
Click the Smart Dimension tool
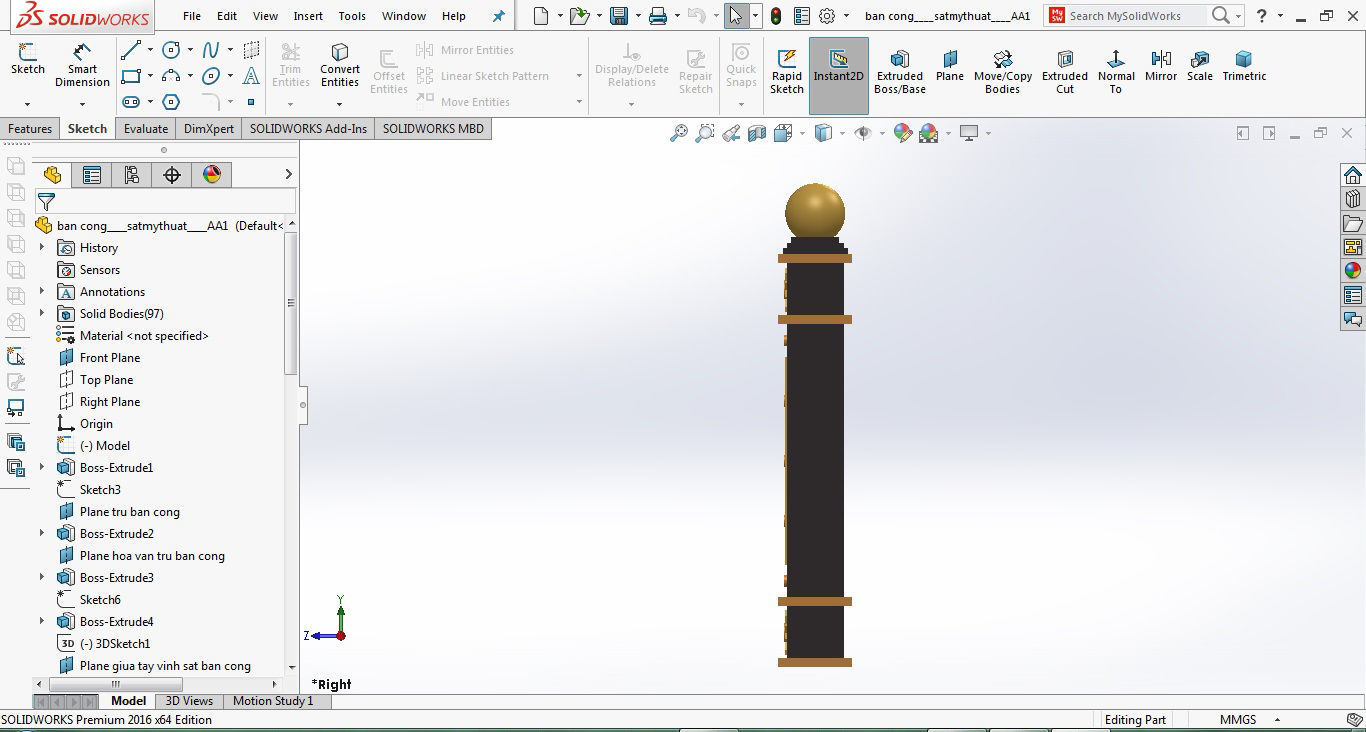coord(83,65)
